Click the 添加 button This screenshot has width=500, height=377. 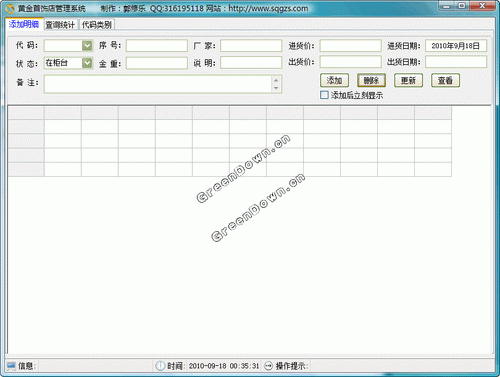click(334, 80)
